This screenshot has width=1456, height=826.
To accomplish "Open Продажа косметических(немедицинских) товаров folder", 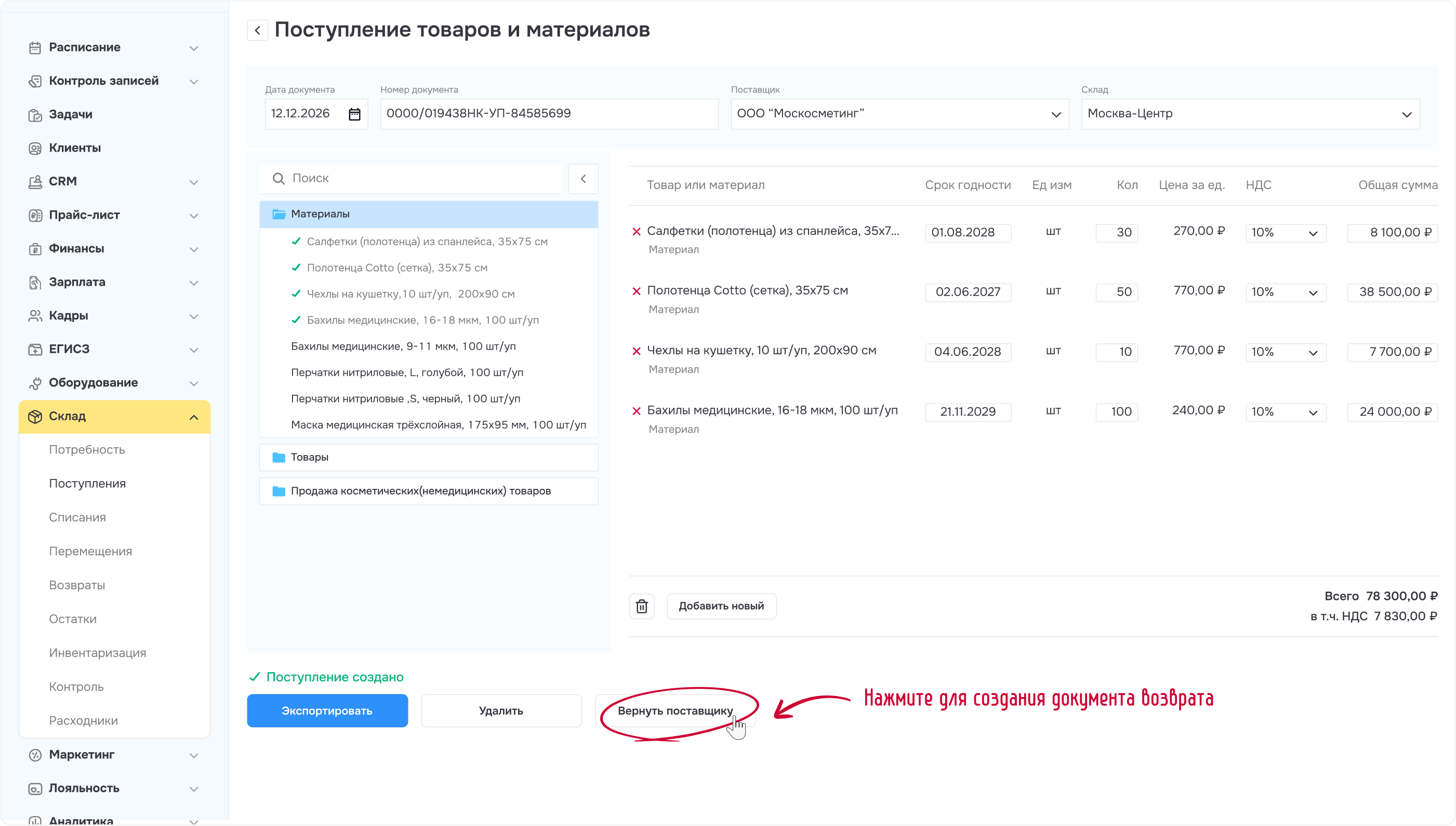I will 428,491.
